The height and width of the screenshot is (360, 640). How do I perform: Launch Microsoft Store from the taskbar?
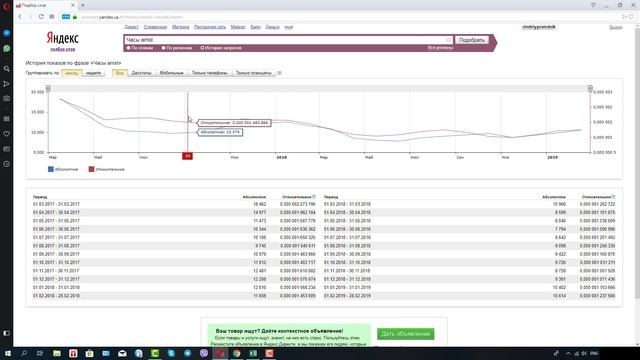pyautogui.click(x=89, y=353)
